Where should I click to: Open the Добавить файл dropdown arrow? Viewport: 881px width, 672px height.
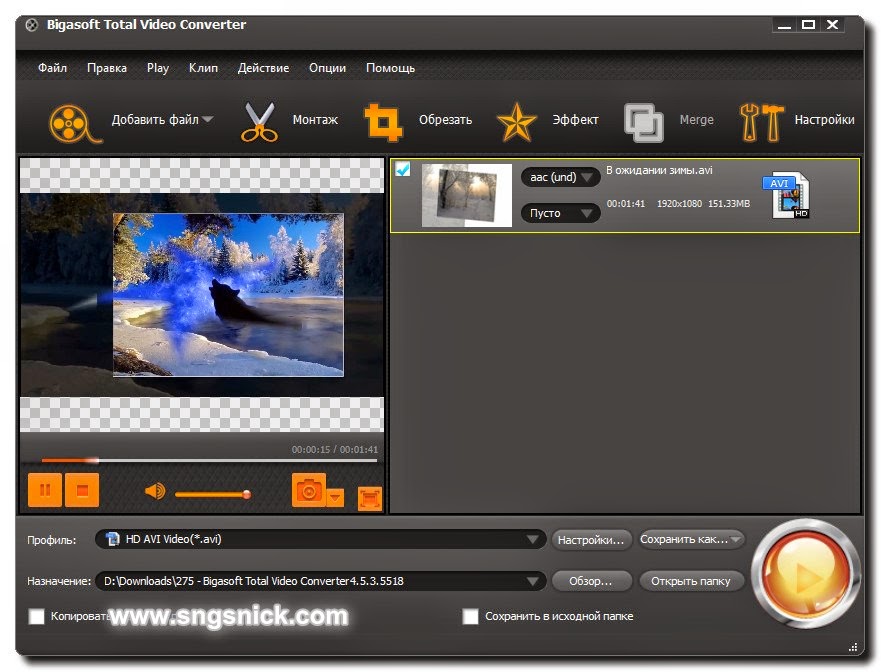pos(207,119)
